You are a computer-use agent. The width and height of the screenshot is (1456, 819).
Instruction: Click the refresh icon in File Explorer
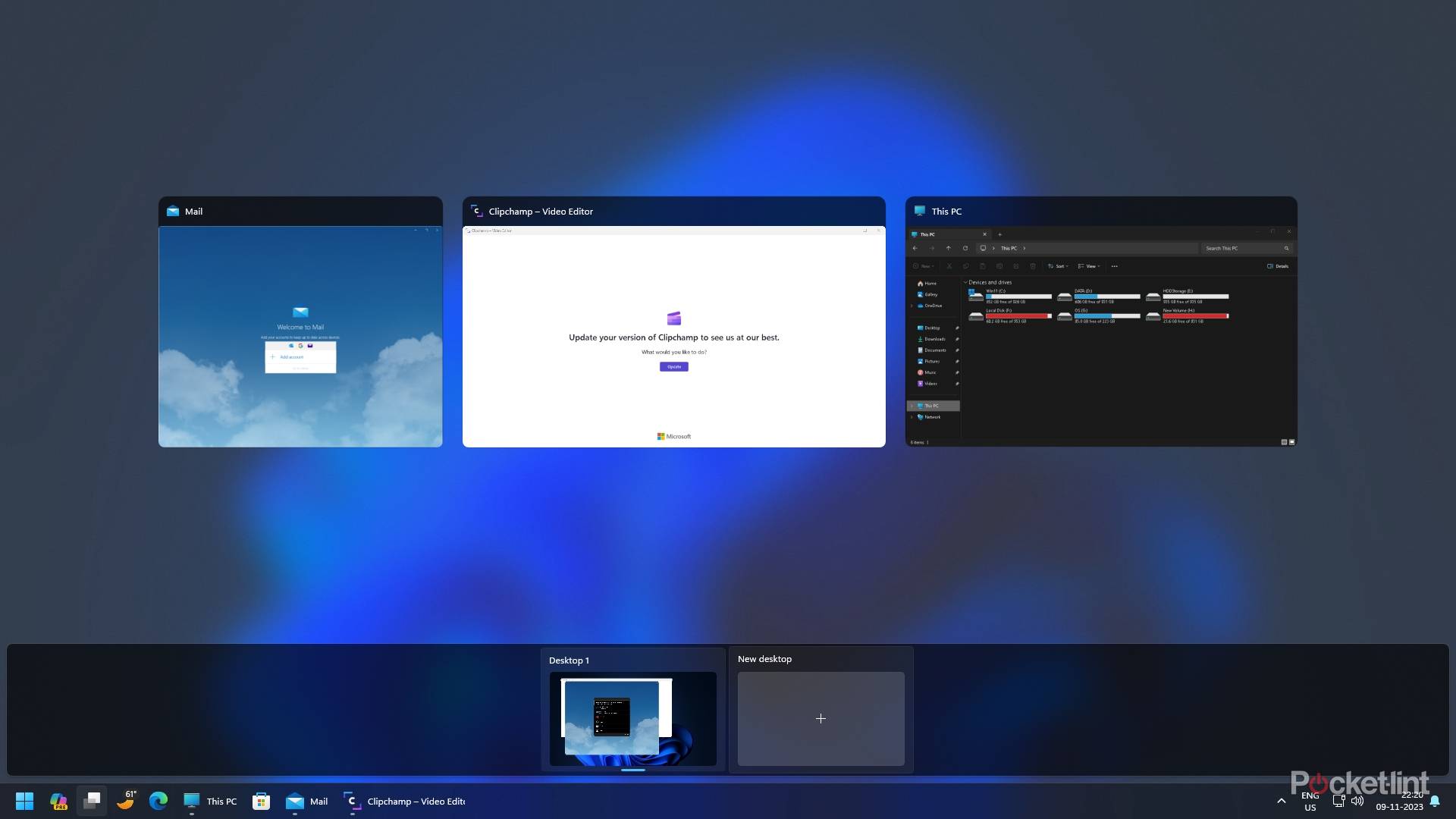965,248
